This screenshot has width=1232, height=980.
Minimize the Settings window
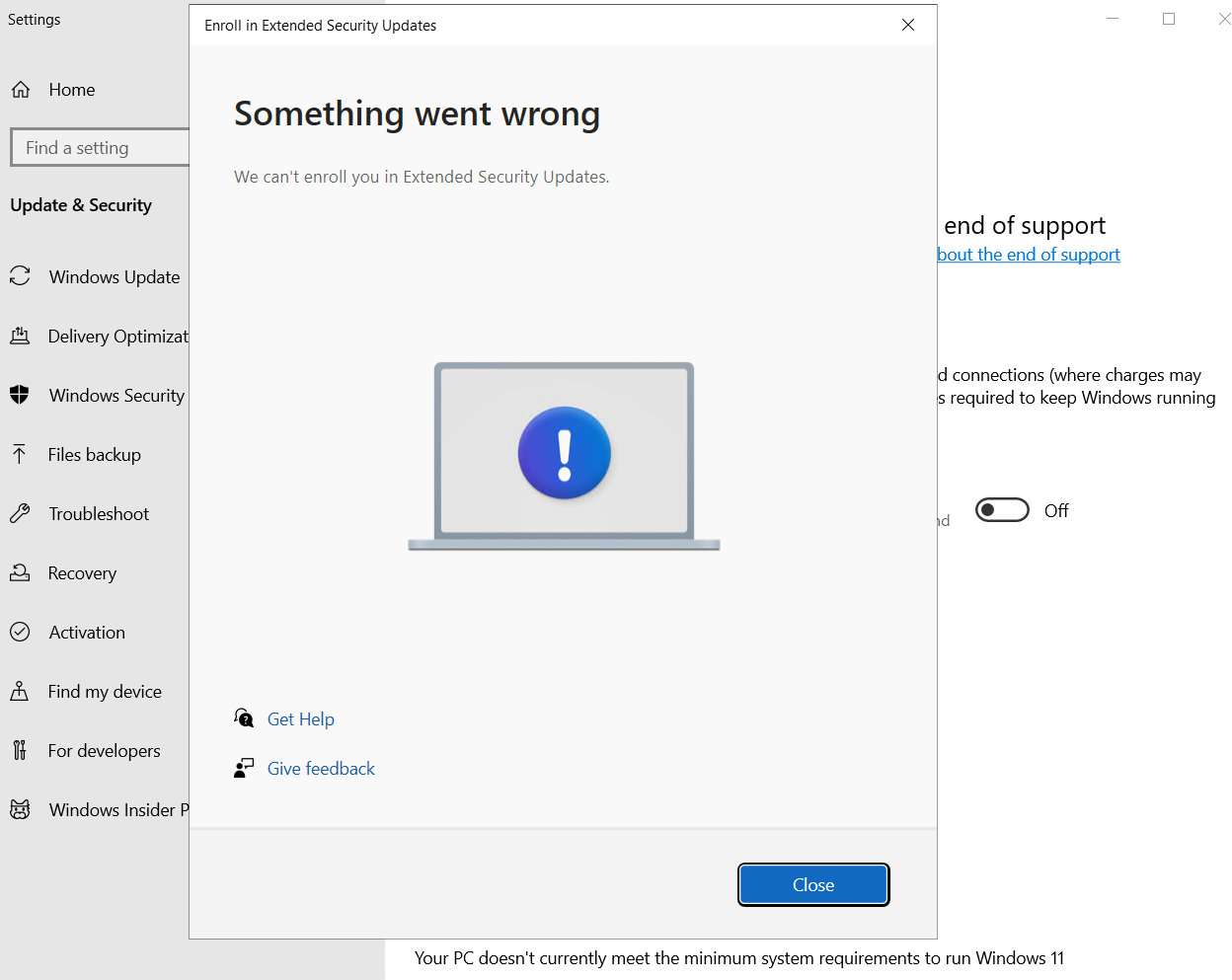pos(1113,19)
